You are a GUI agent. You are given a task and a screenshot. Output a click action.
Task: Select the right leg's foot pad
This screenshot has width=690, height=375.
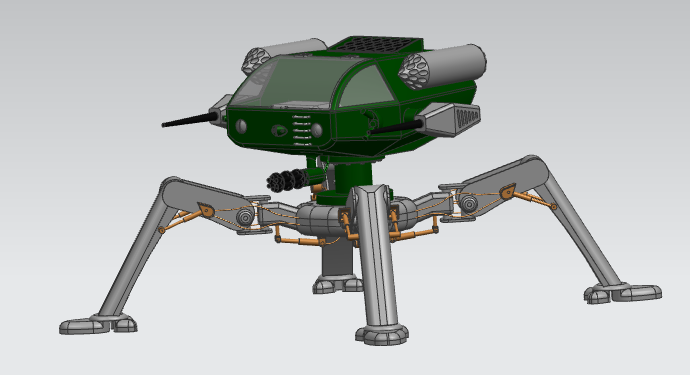click(623, 293)
